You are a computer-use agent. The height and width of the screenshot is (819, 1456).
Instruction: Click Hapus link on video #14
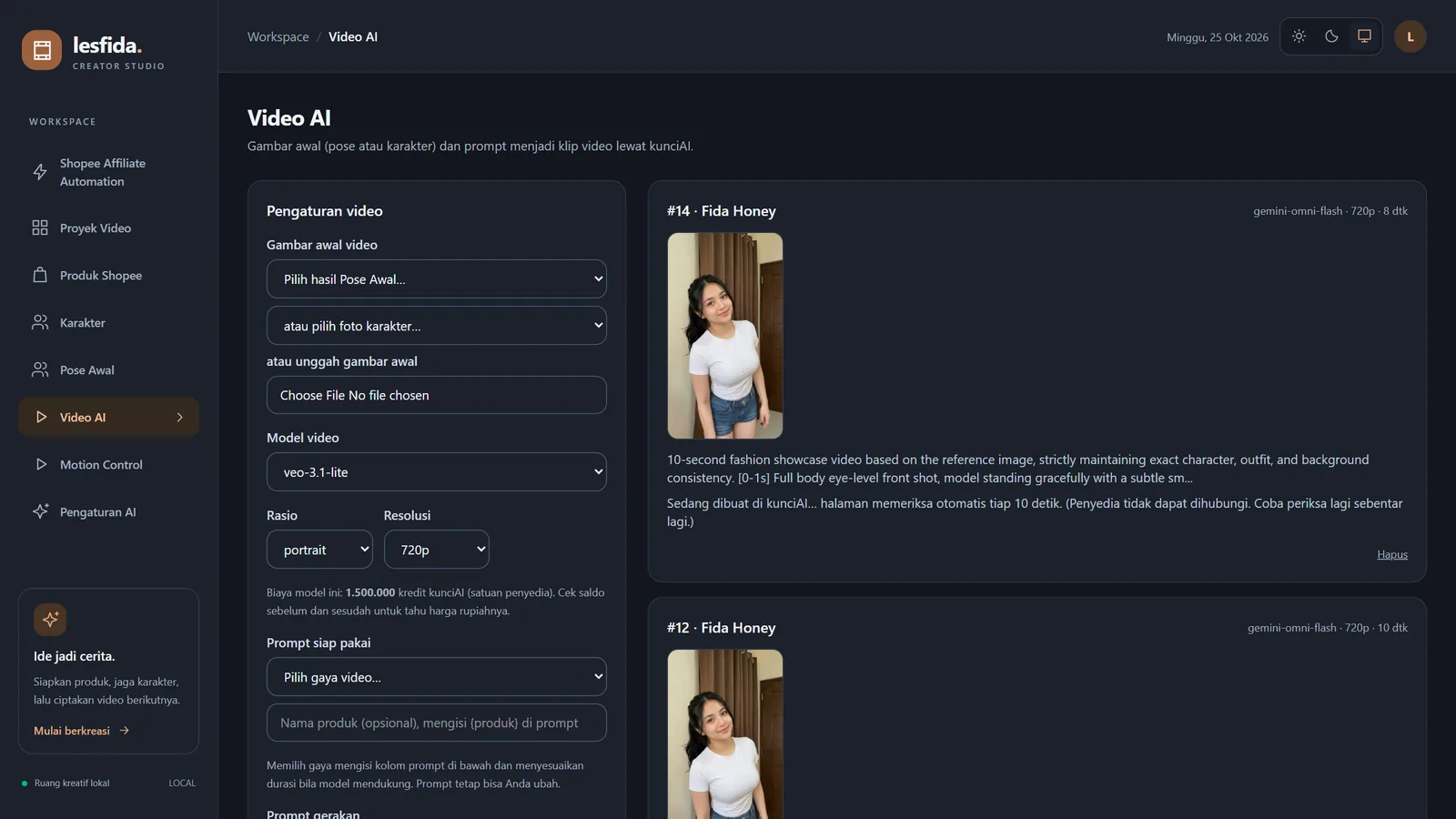(1392, 554)
